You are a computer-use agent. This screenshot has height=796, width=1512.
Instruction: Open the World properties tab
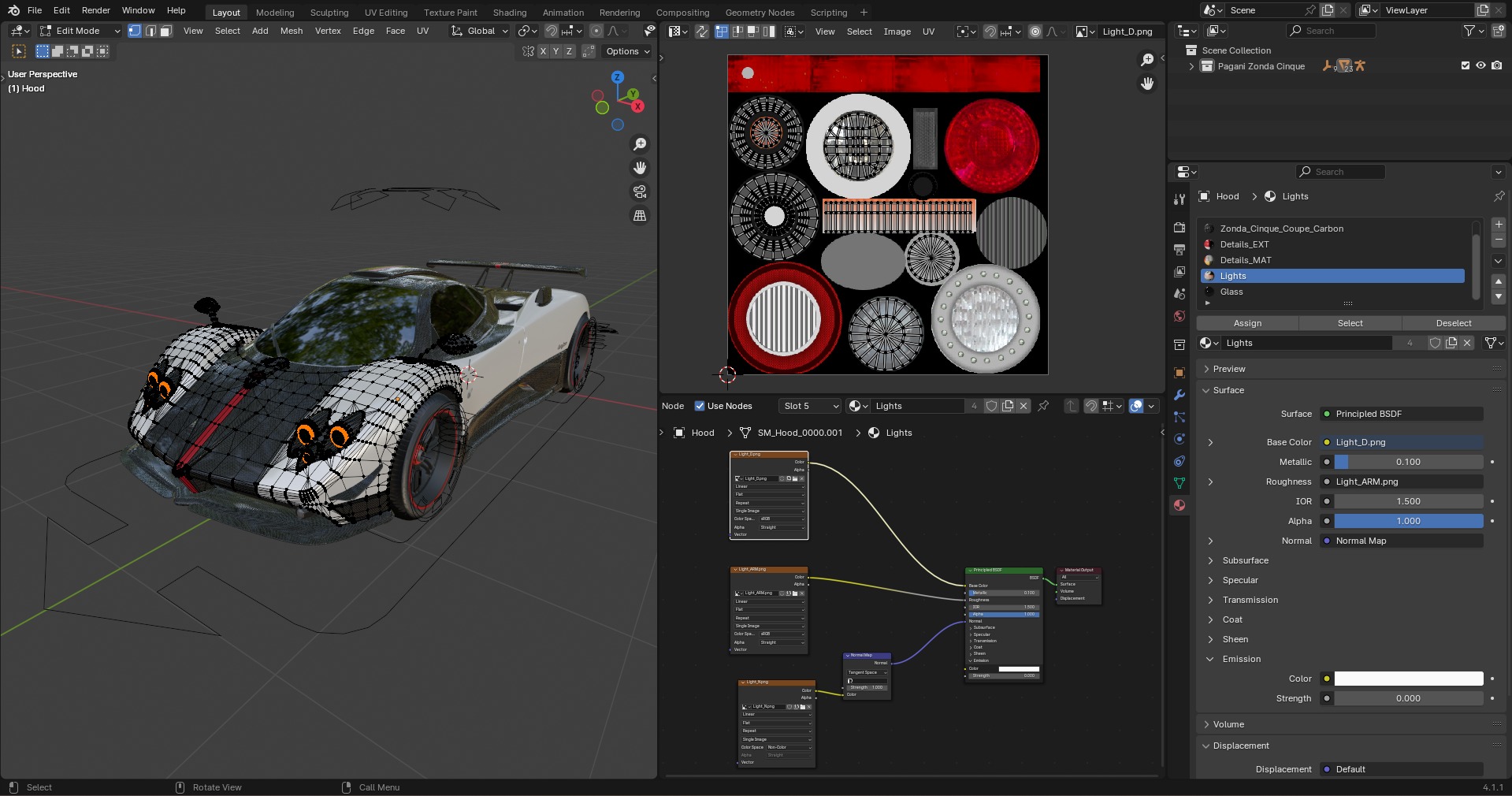pyautogui.click(x=1179, y=316)
